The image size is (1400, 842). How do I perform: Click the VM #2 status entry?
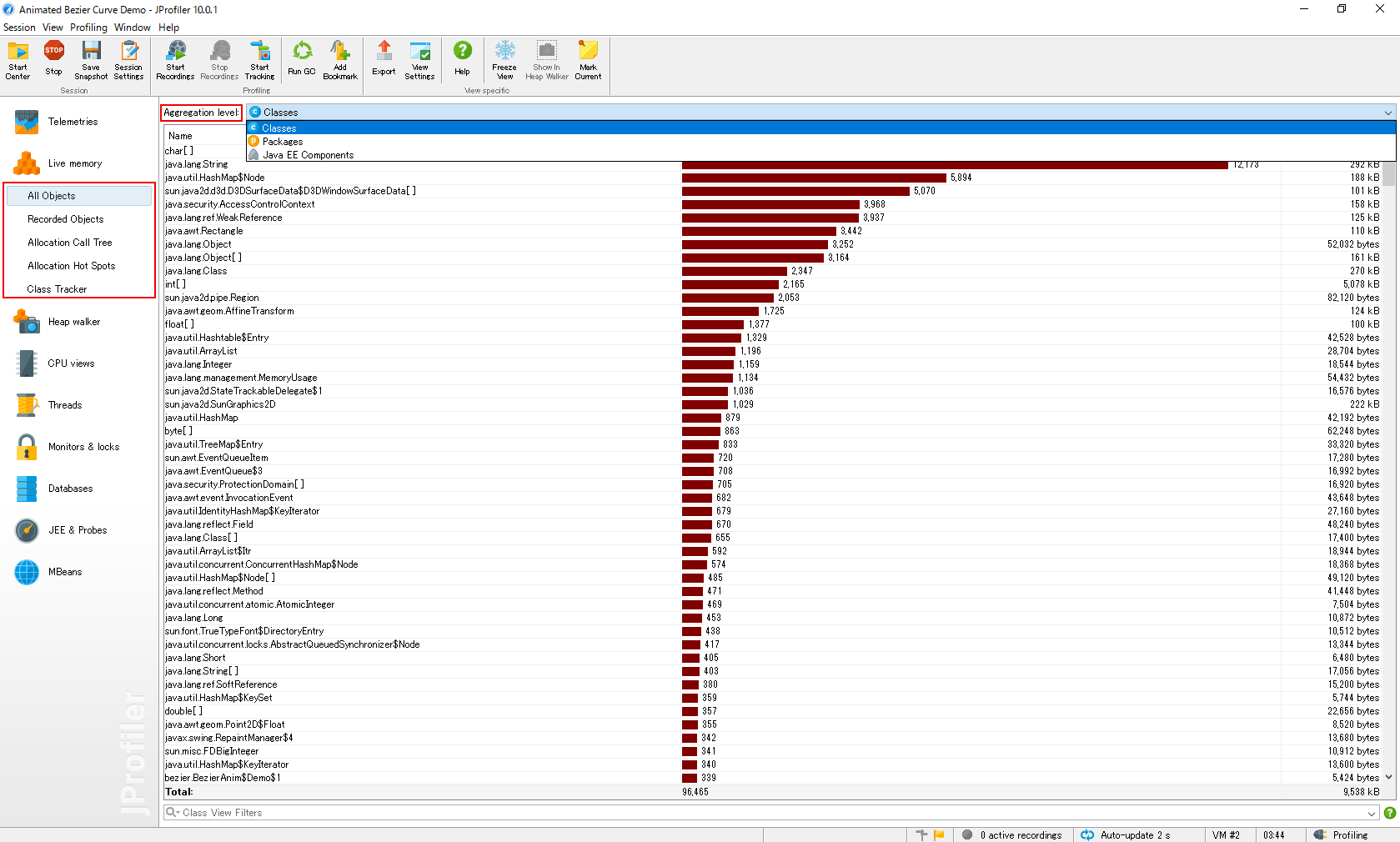point(1226,834)
